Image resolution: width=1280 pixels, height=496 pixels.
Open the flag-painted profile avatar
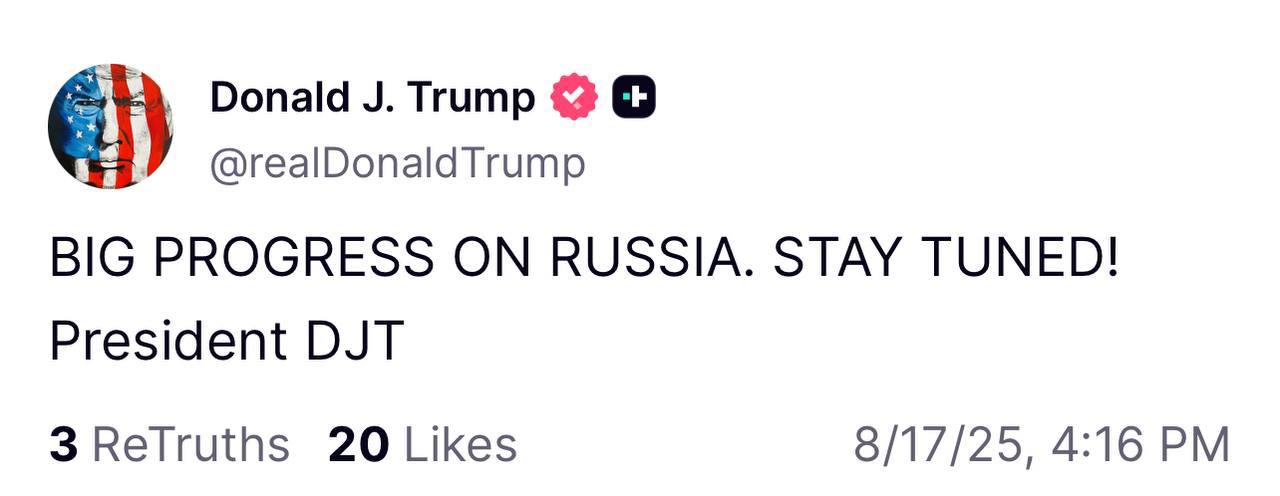point(110,126)
